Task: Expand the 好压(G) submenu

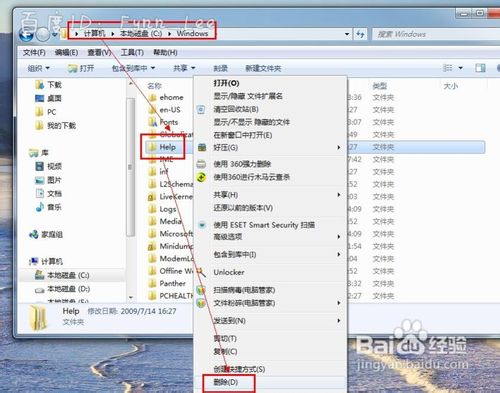Action: (x=270, y=147)
